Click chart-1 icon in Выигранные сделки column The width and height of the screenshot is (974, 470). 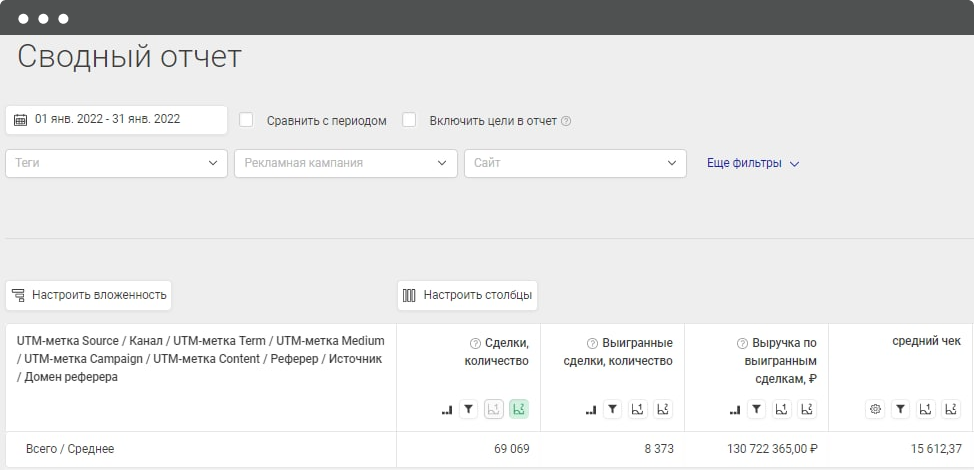tap(638, 410)
